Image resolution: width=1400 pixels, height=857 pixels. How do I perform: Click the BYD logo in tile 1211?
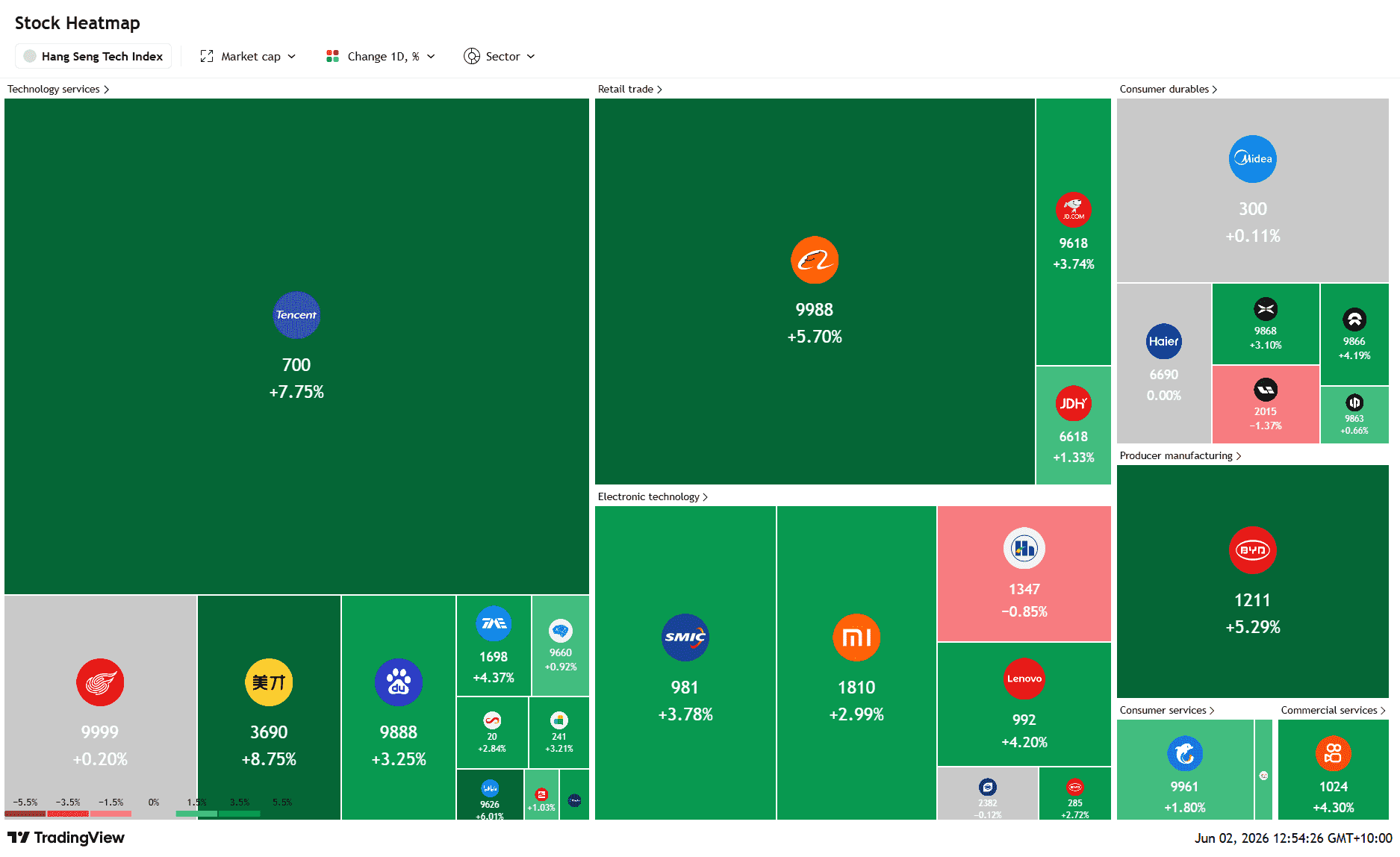1253,550
